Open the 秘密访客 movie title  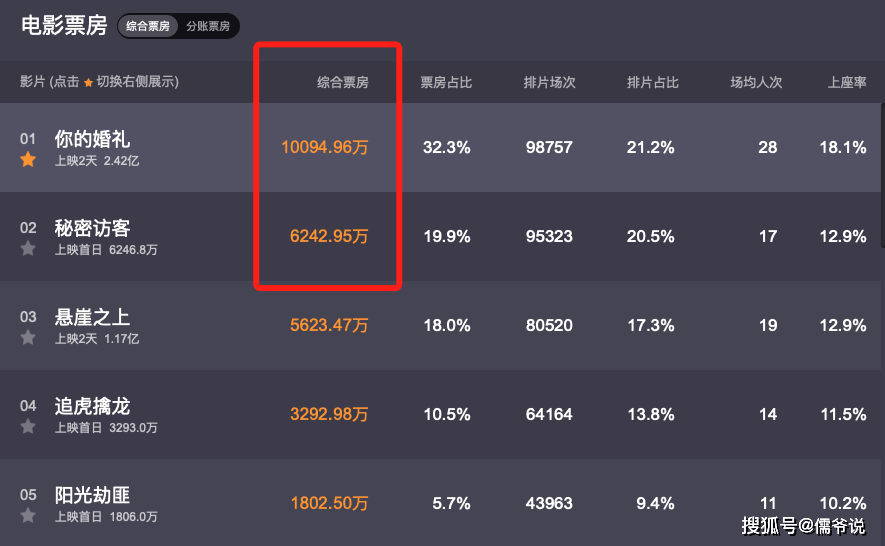(92, 228)
